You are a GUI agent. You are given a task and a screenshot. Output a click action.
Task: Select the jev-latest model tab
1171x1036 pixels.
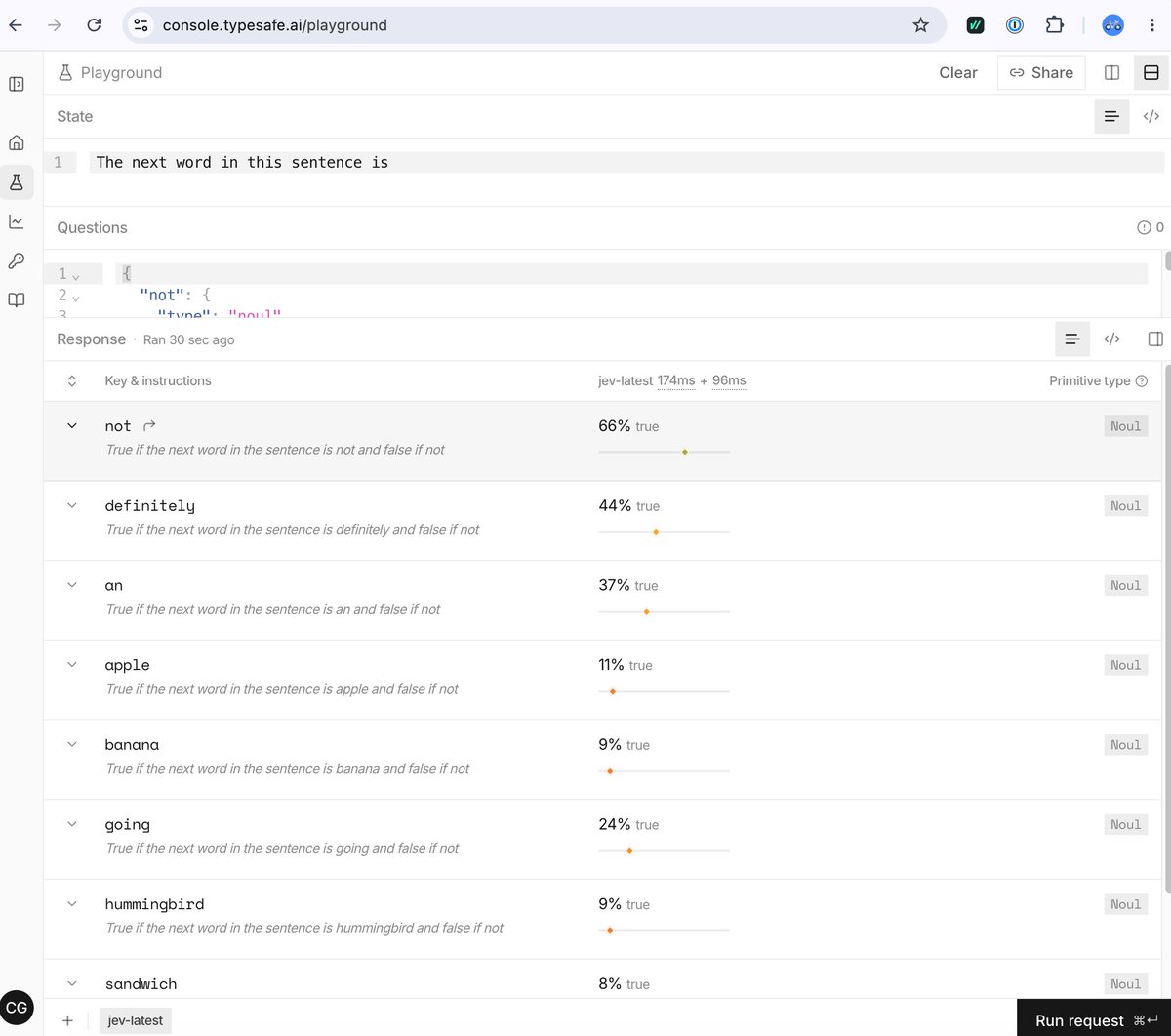pos(136,1020)
